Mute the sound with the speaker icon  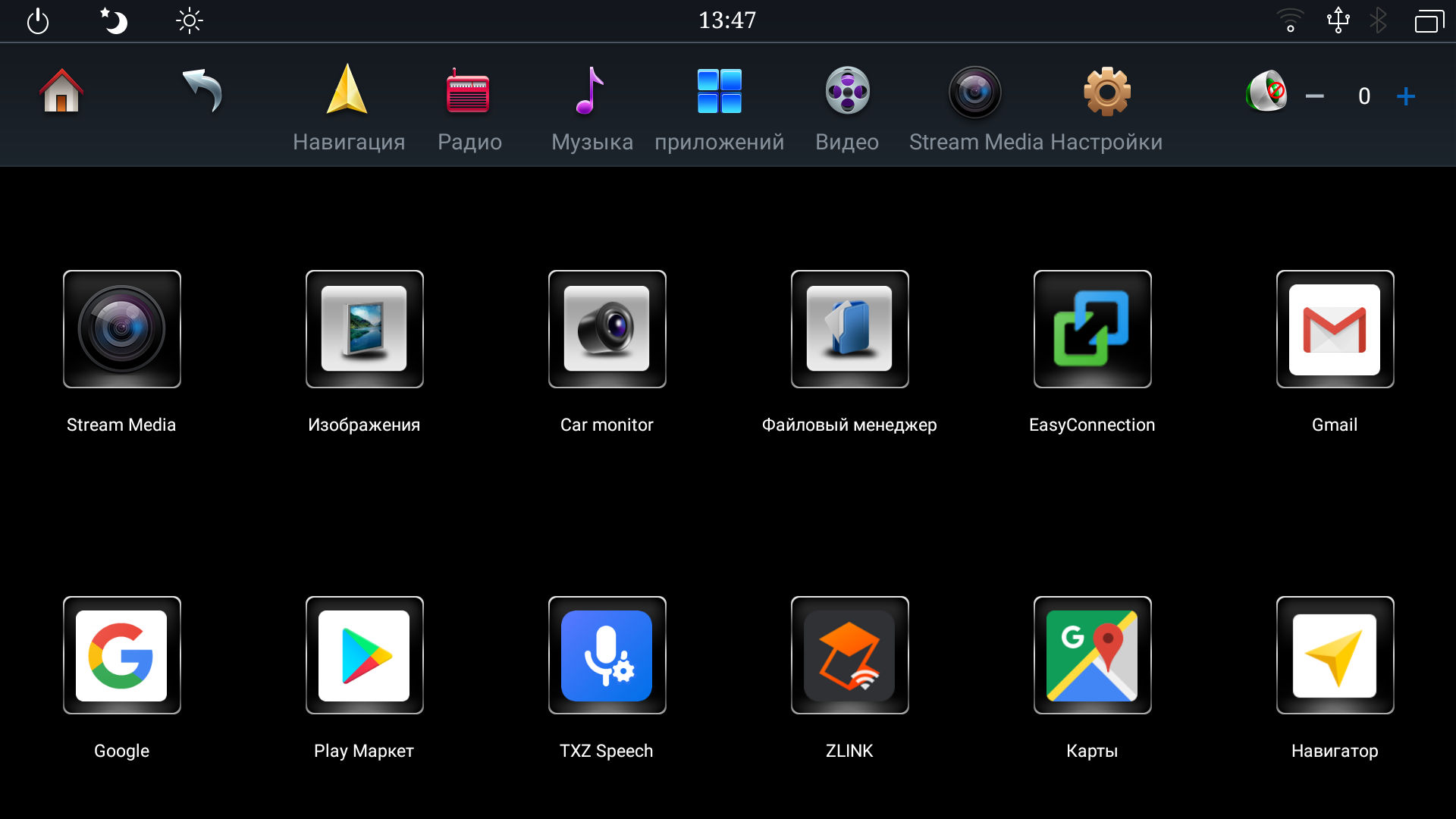[1267, 92]
